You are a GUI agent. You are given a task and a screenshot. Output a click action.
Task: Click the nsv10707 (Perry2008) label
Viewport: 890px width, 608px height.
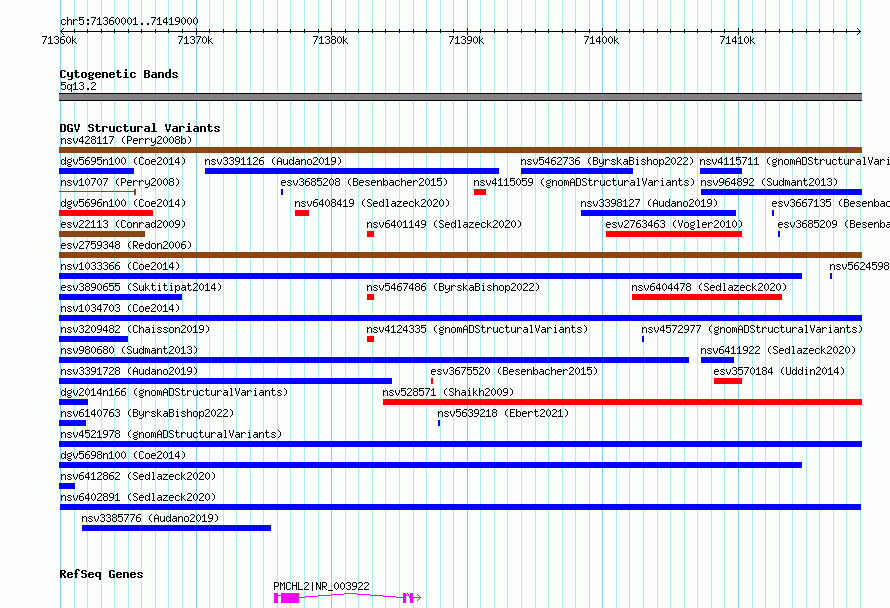pyautogui.click(x=120, y=182)
